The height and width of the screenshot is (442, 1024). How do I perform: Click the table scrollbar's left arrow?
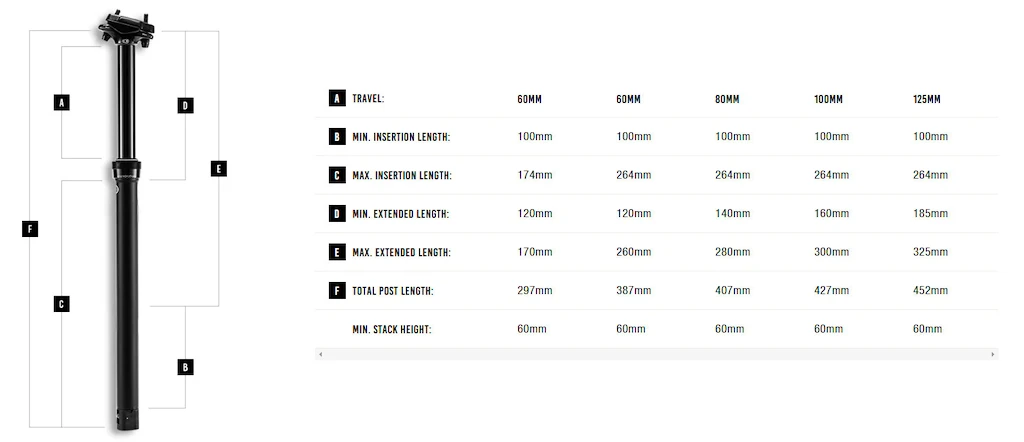point(320,355)
